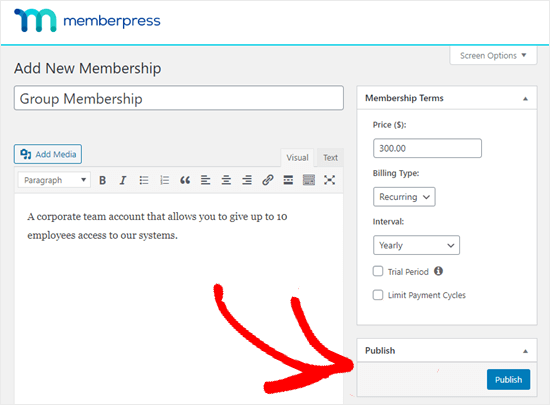The width and height of the screenshot is (550, 405).
Task: Open the Billing Type dropdown
Action: [404, 197]
